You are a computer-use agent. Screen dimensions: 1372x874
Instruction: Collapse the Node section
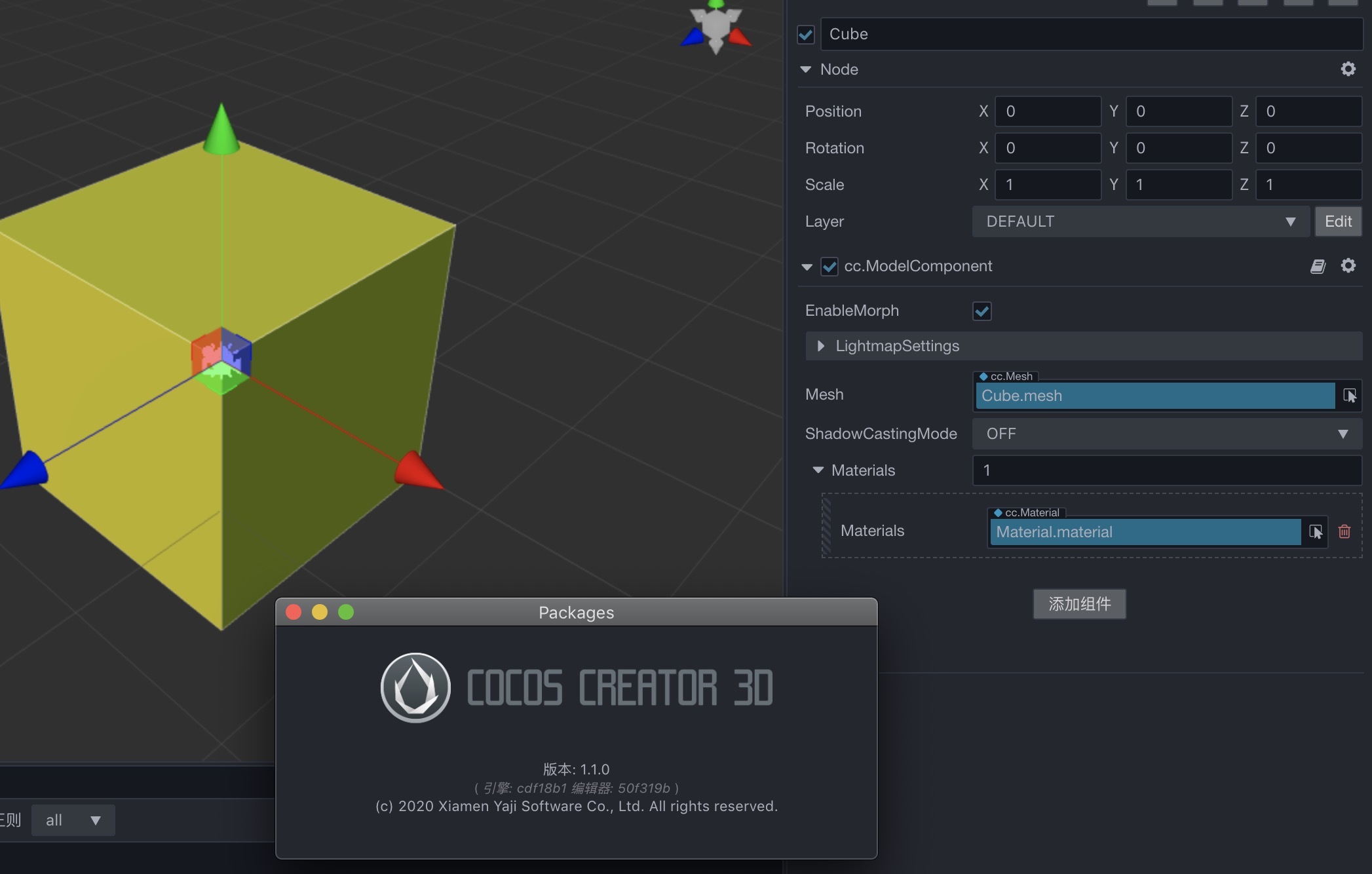(x=806, y=69)
